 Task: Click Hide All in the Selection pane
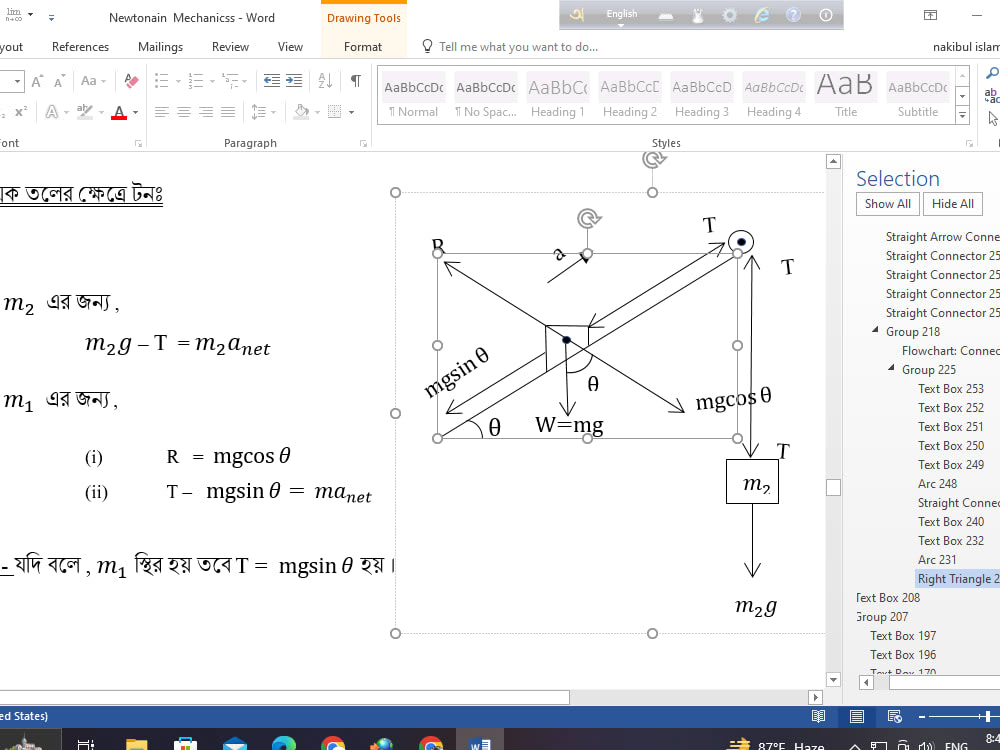tap(952, 203)
